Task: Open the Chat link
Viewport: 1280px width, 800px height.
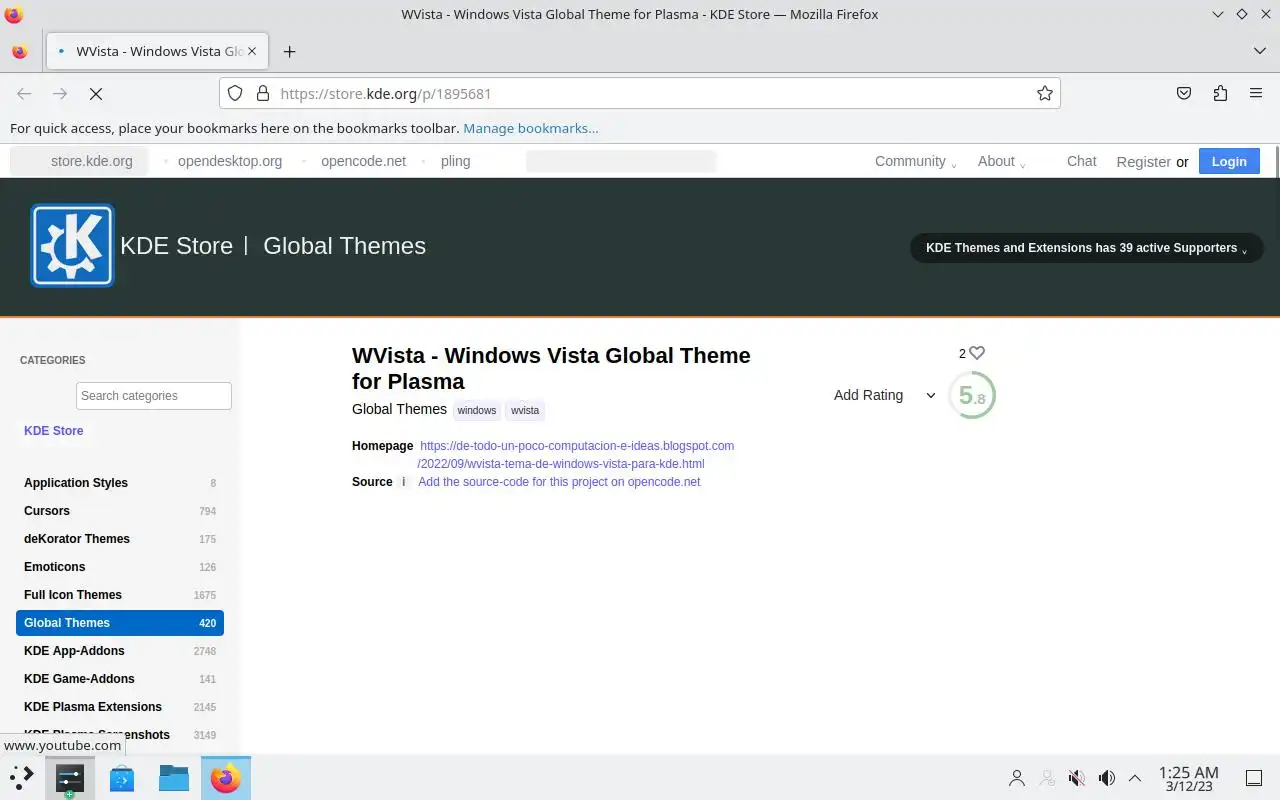Action: pyautogui.click(x=1081, y=161)
